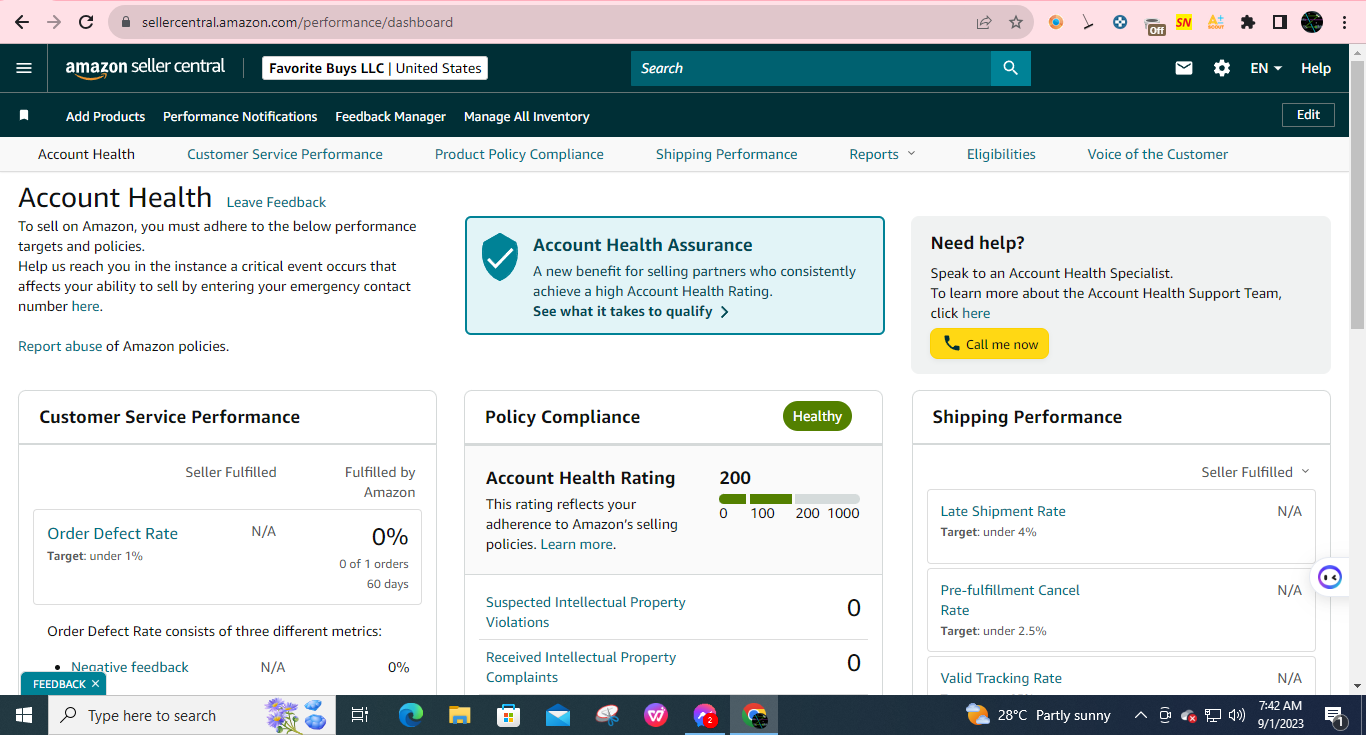Go back with the browser back arrow
Screen dimensions: 1366x735
[x=22, y=22]
